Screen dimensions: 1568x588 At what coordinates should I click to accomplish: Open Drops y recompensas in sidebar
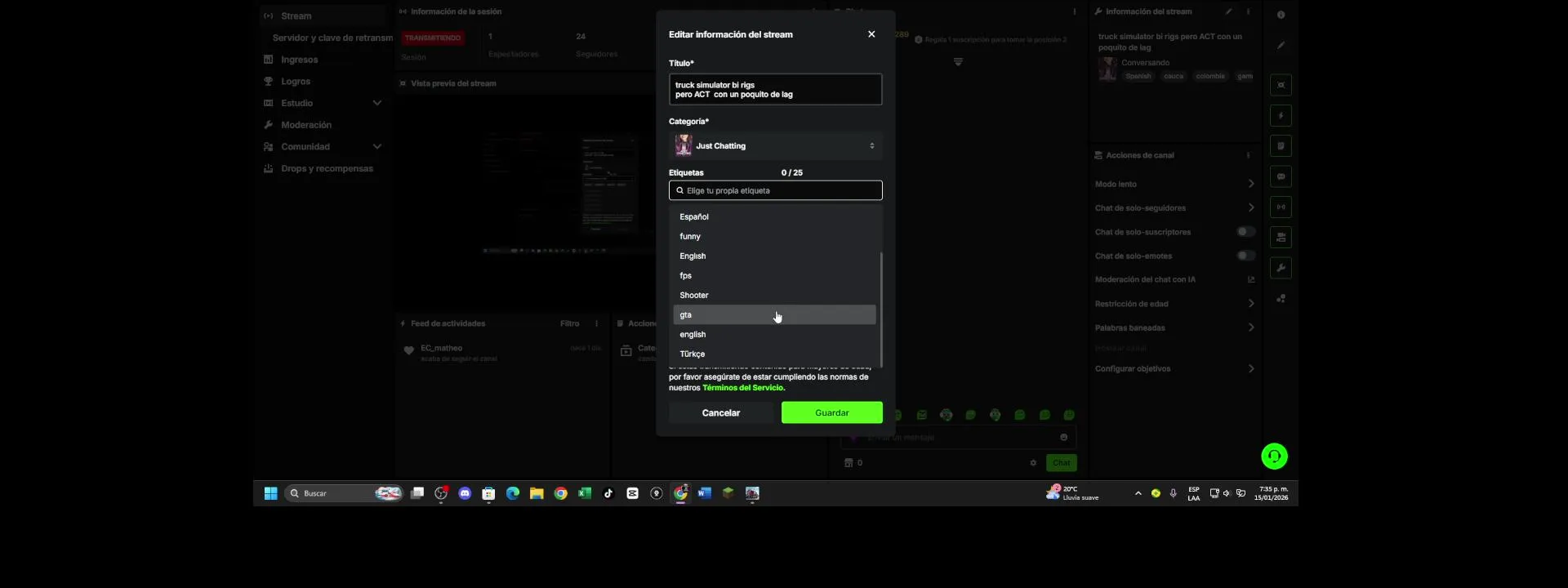click(x=327, y=168)
